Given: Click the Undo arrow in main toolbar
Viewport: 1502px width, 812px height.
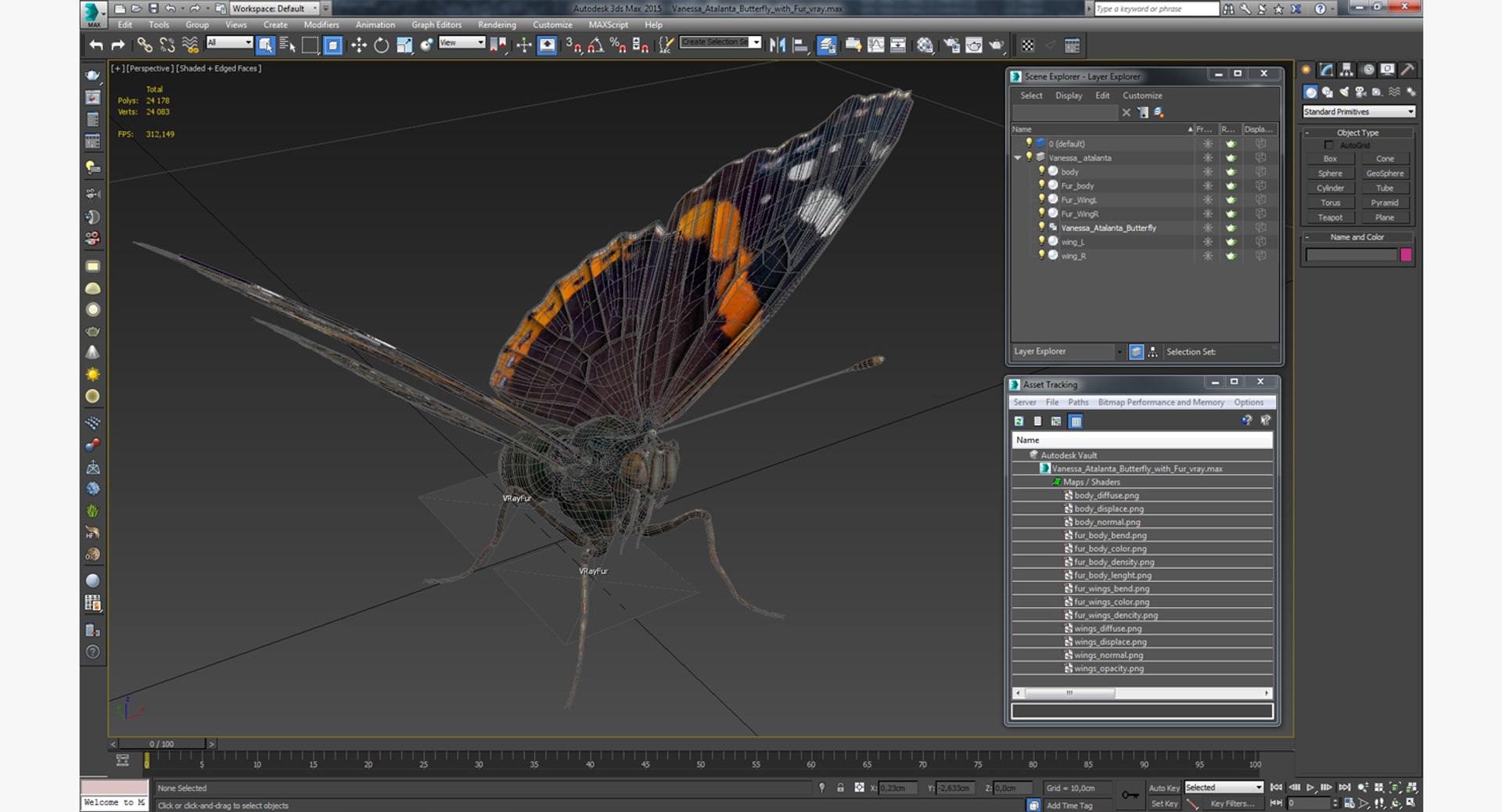Looking at the screenshot, I should tap(95, 45).
